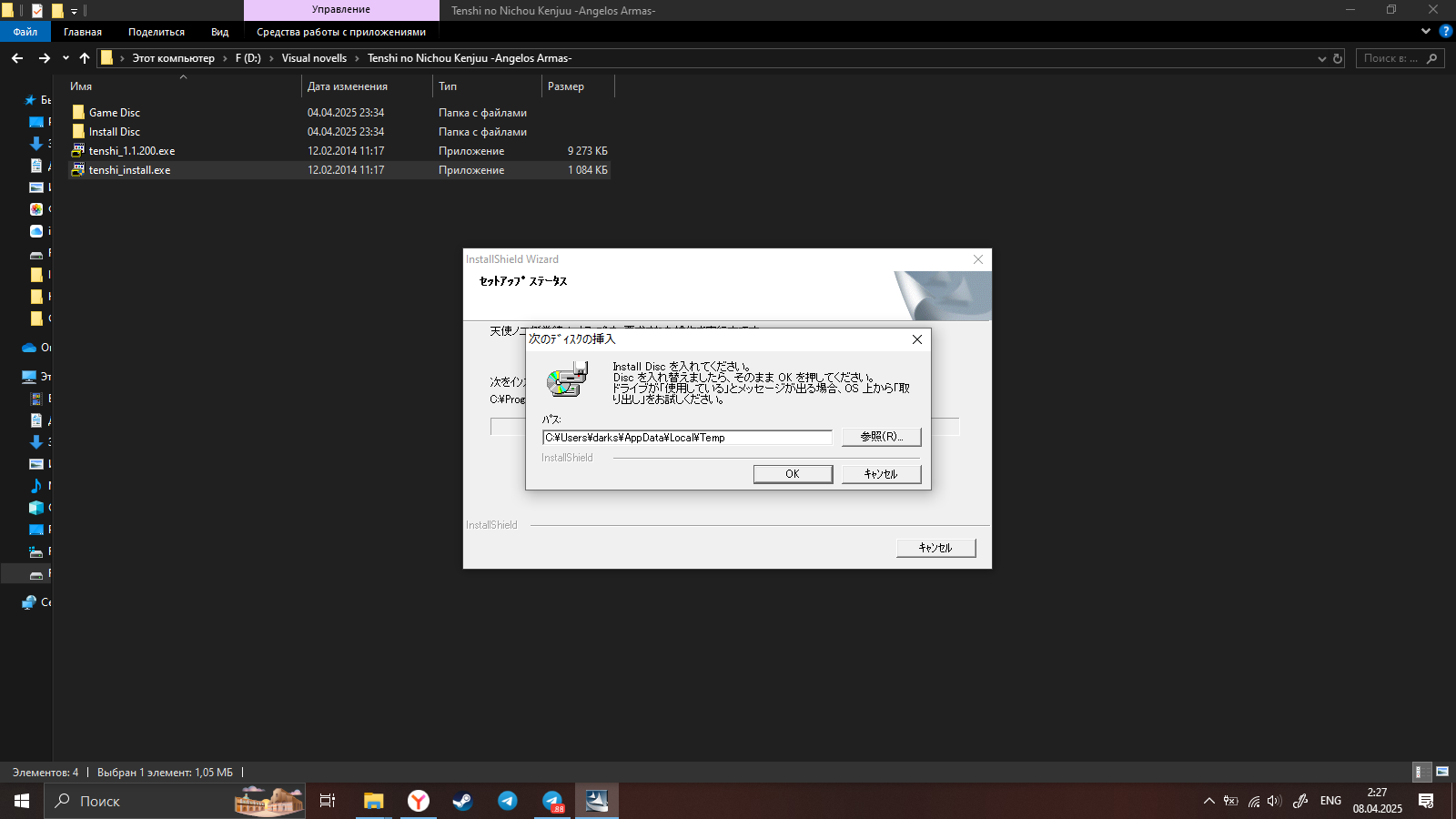
Task: Click the Quick access star icon in sidebar
Action: coord(30,100)
